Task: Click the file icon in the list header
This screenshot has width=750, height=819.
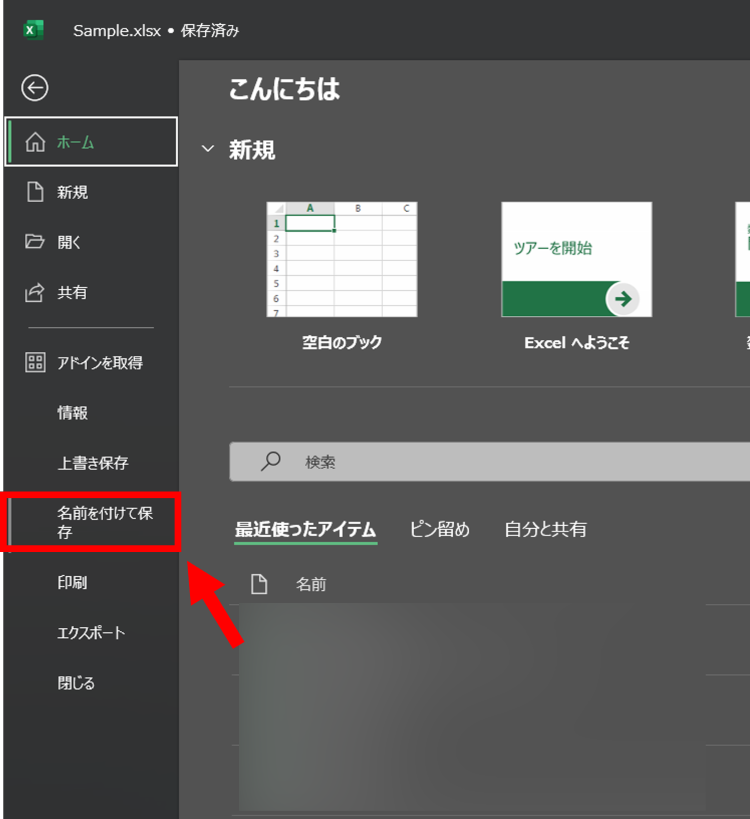Action: click(x=259, y=584)
